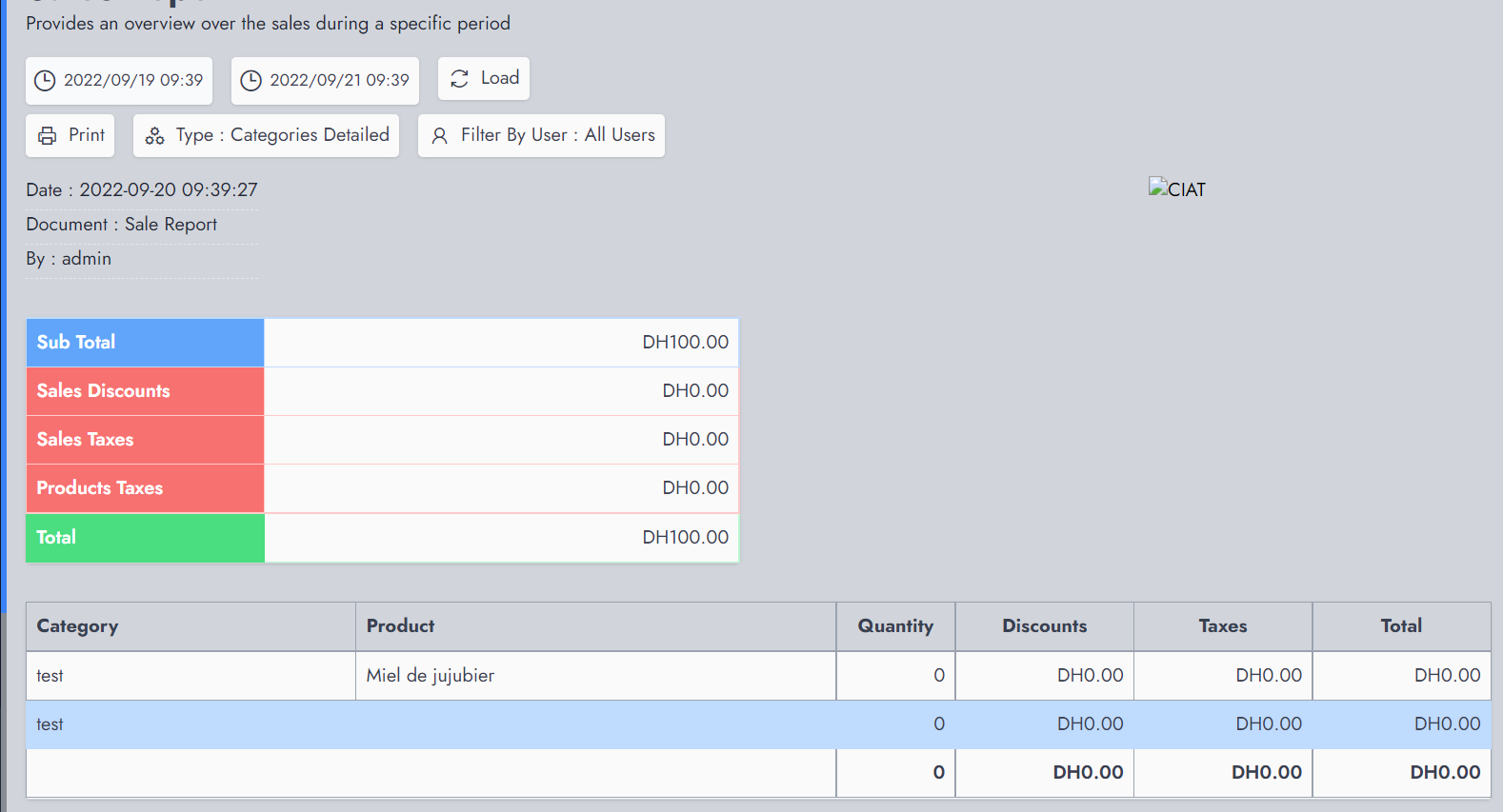Click the clock icon beside 2022/09/21 09:39
1503x812 pixels.
250,81
